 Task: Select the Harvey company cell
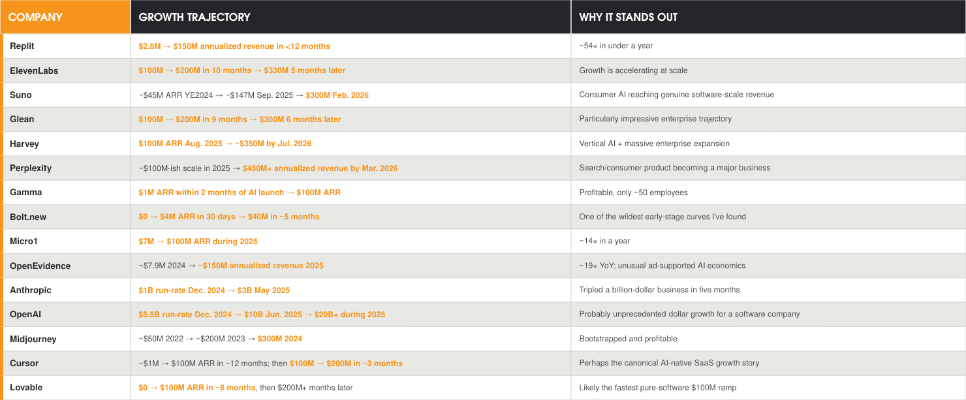pyautogui.click(x=65, y=144)
